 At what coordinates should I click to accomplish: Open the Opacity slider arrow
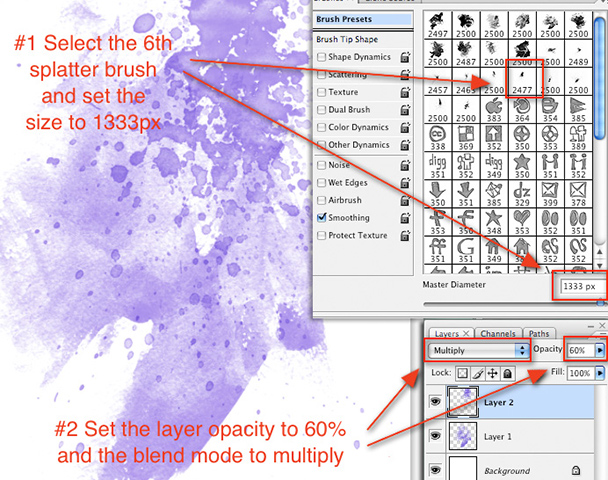[x=600, y=351]
